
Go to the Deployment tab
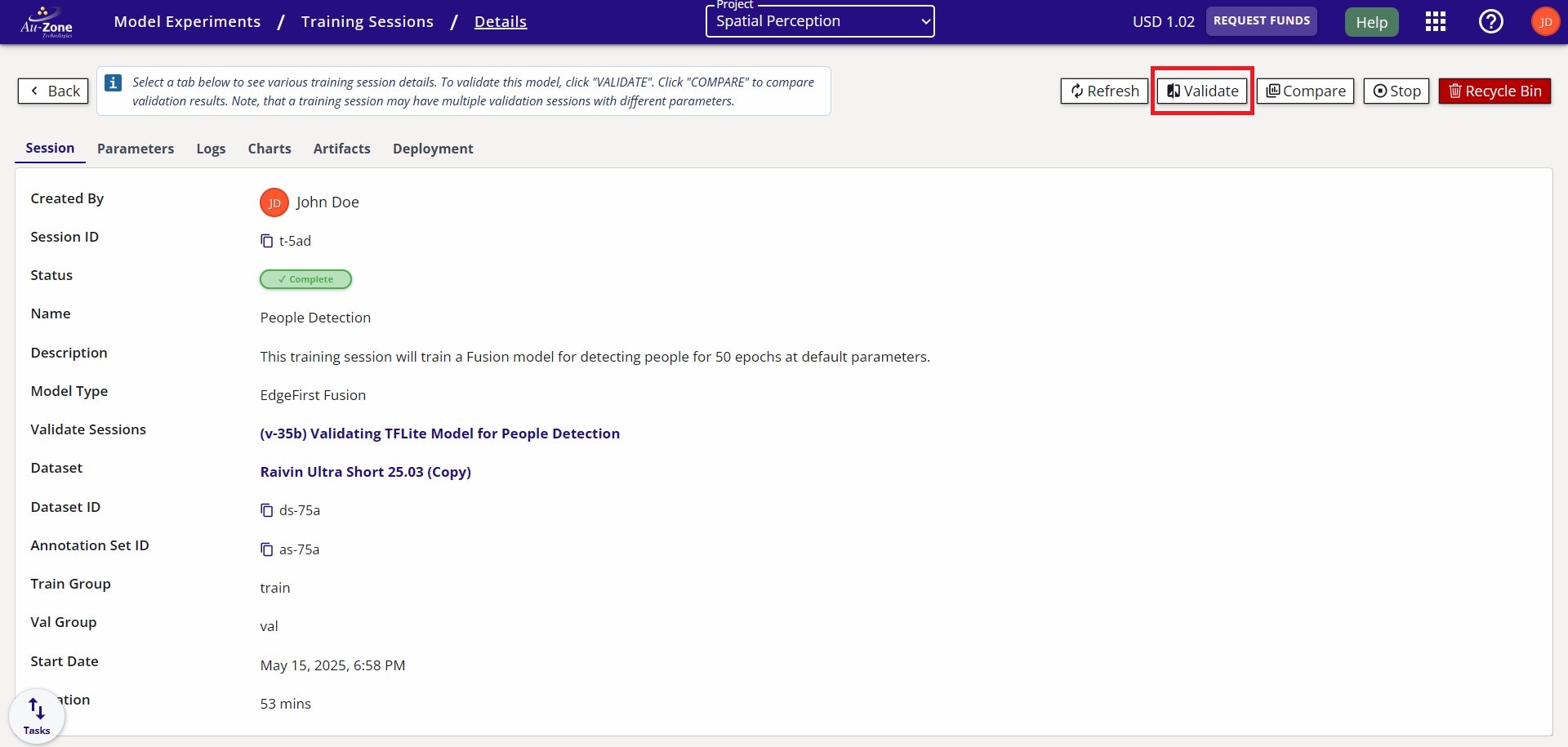(x=433, y=149)
